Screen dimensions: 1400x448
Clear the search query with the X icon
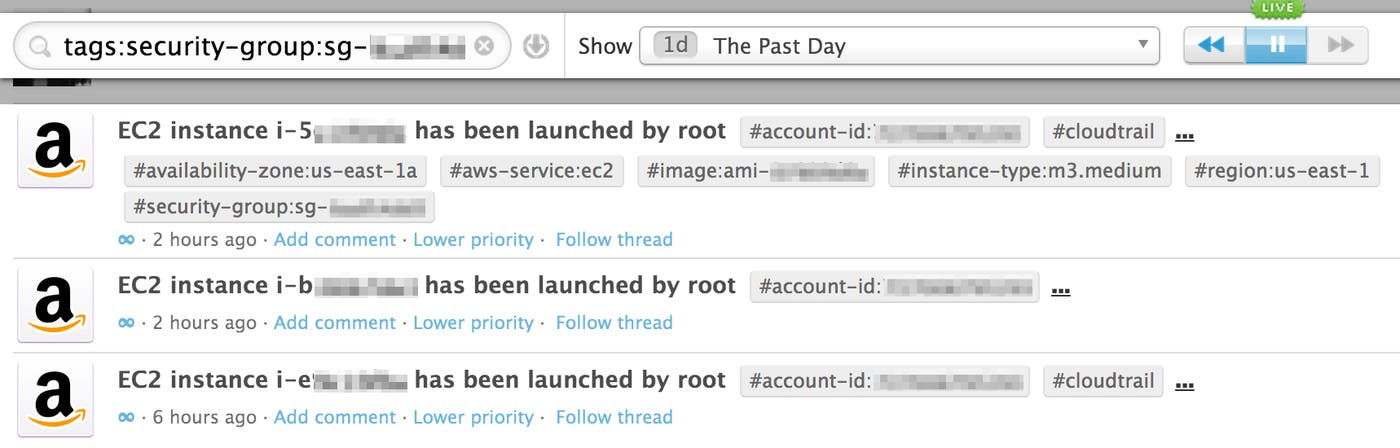[484, 47]
